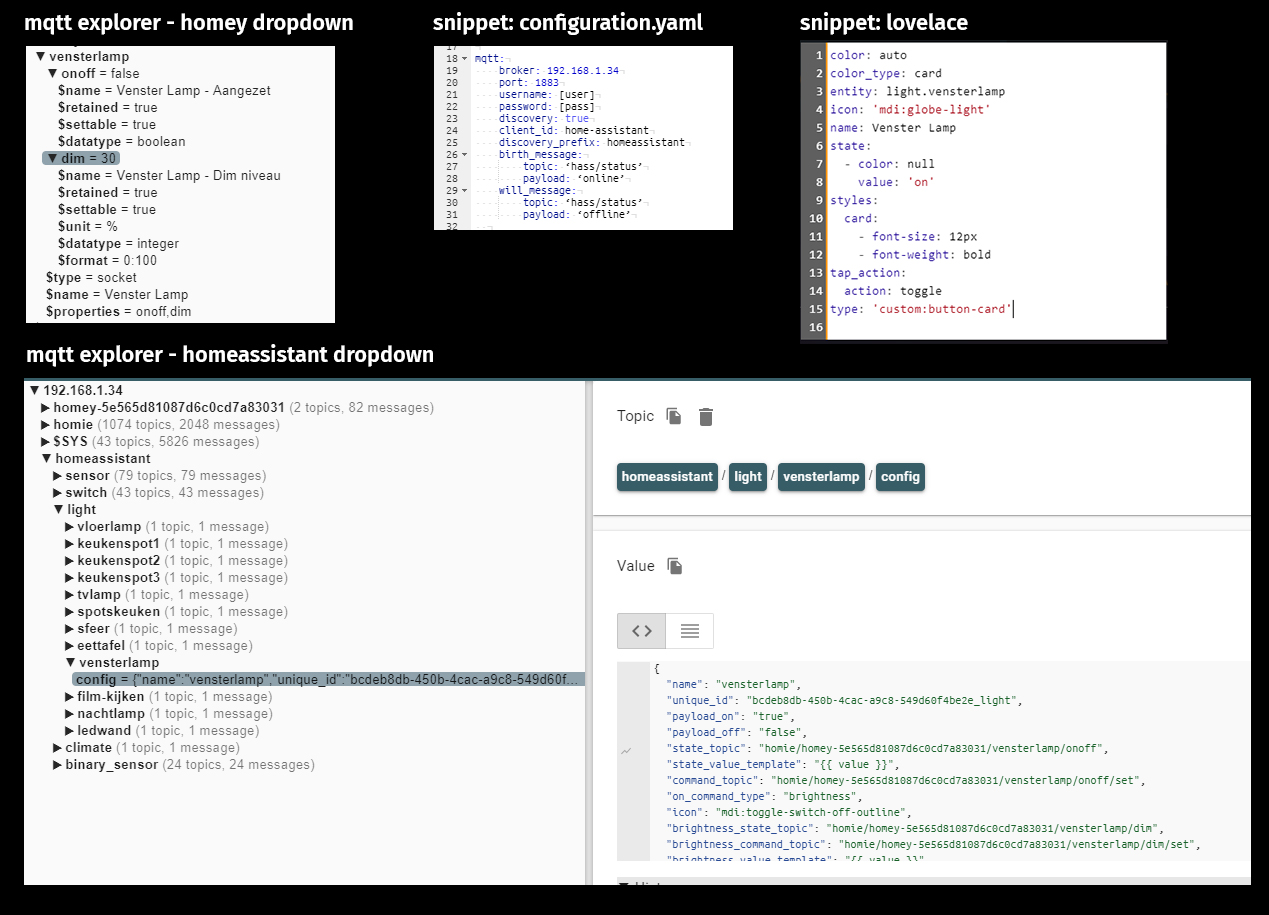Screen dimensions: 1269x915
Task: Expand the spotskeuken node
Action: click(70, 612)
